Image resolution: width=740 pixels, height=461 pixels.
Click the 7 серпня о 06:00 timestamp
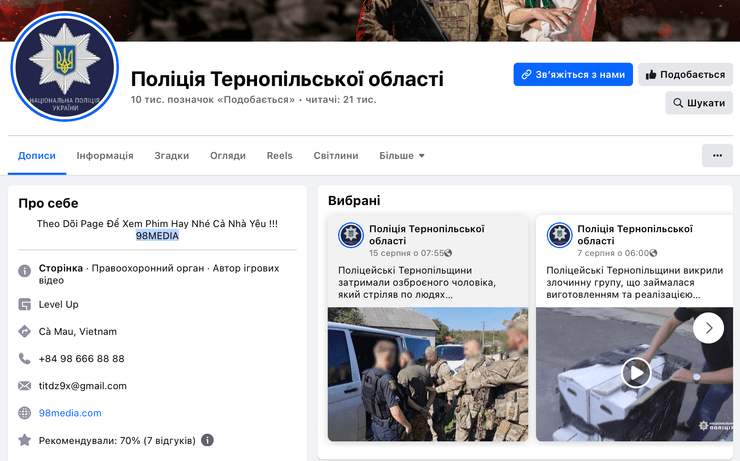(613, 253)
